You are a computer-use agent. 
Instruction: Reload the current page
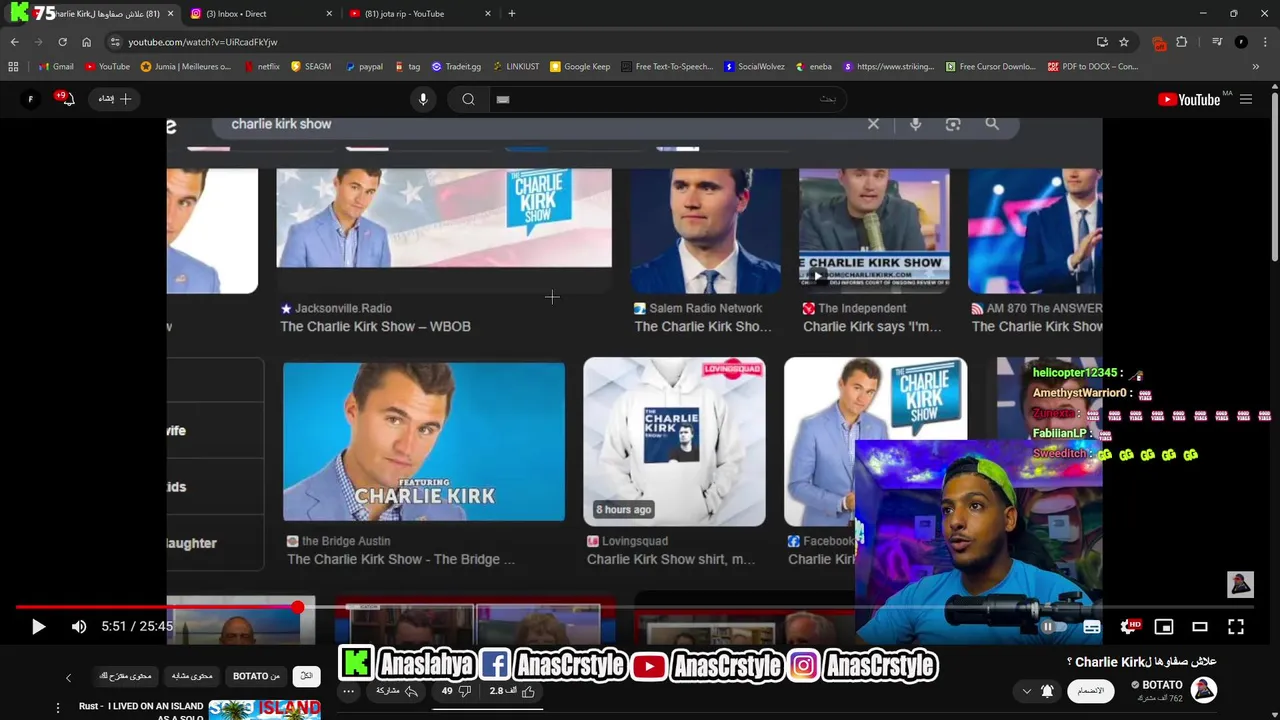coord(62,42)
